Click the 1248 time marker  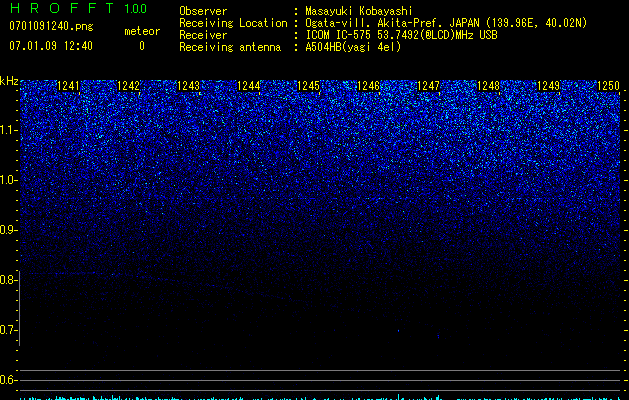(489, 86)
